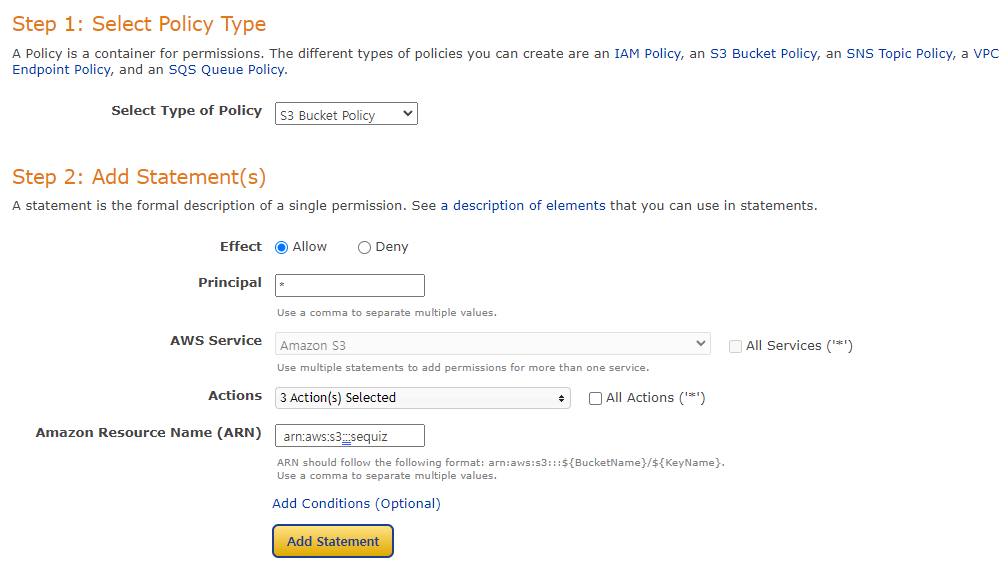This screenshot has height=573, width=1007.
Task: Click the AWS Service dropdown chevron arrow
Action: coord(701,344)
